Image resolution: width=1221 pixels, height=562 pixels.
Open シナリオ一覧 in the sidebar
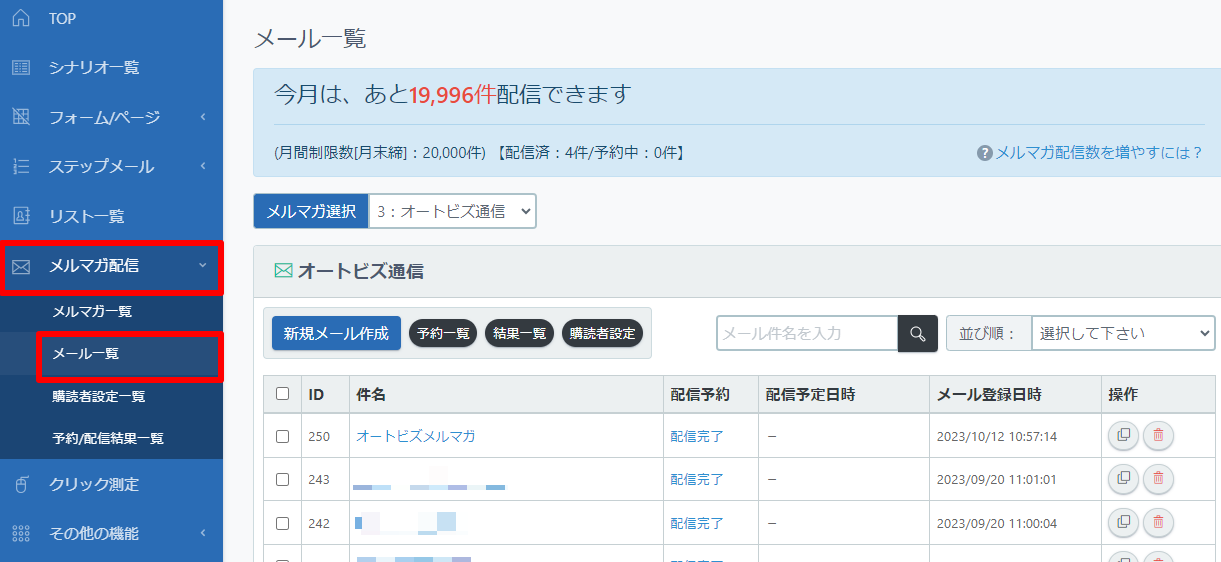94,68
